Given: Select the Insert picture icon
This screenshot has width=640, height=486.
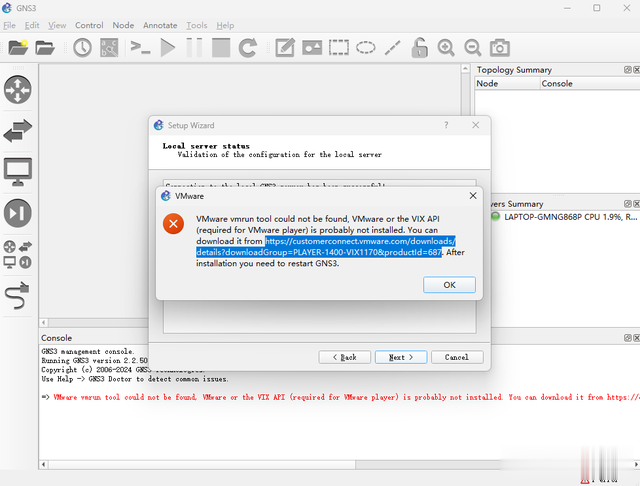Looking at the screenshot, I should [312, 48].
